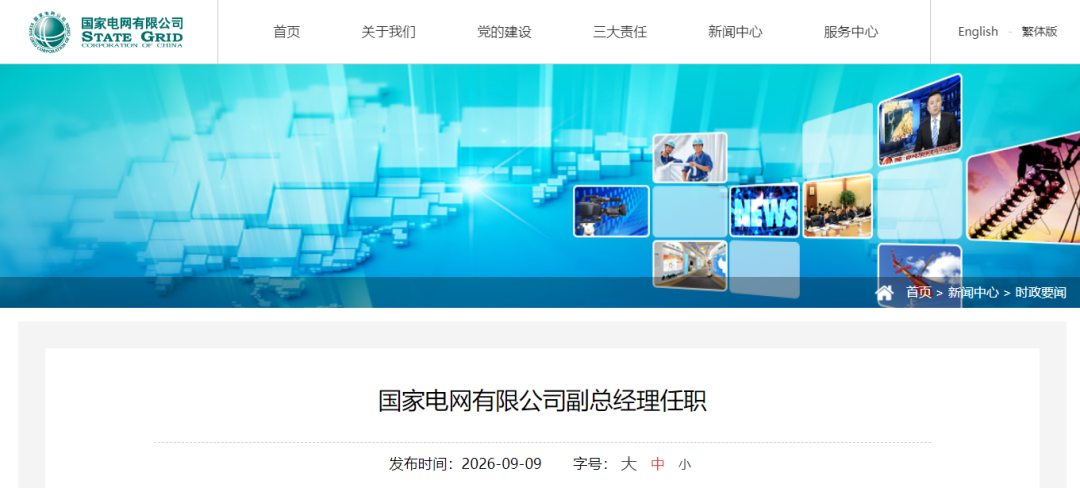The height and width of the screenshot is (488, 1080).
Task: Open the 服务中心 menu
Action: pyautogui.click(x=851, y=32)
